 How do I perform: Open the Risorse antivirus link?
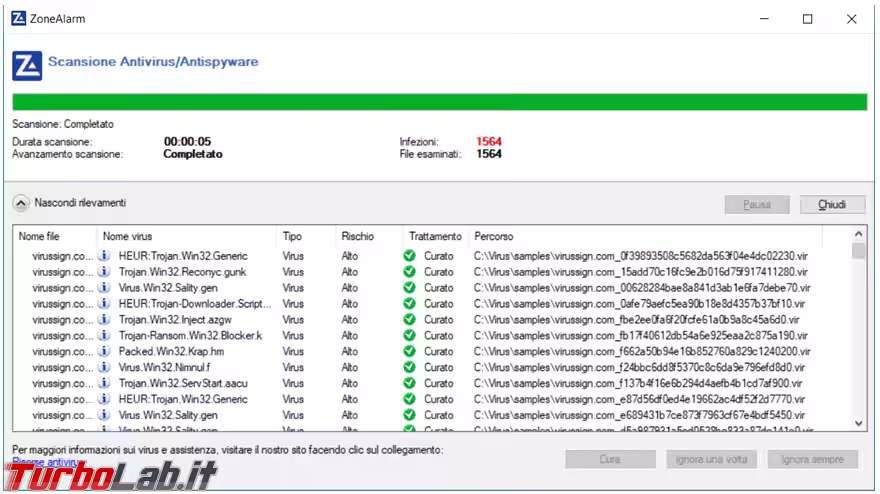click(46, 462)
